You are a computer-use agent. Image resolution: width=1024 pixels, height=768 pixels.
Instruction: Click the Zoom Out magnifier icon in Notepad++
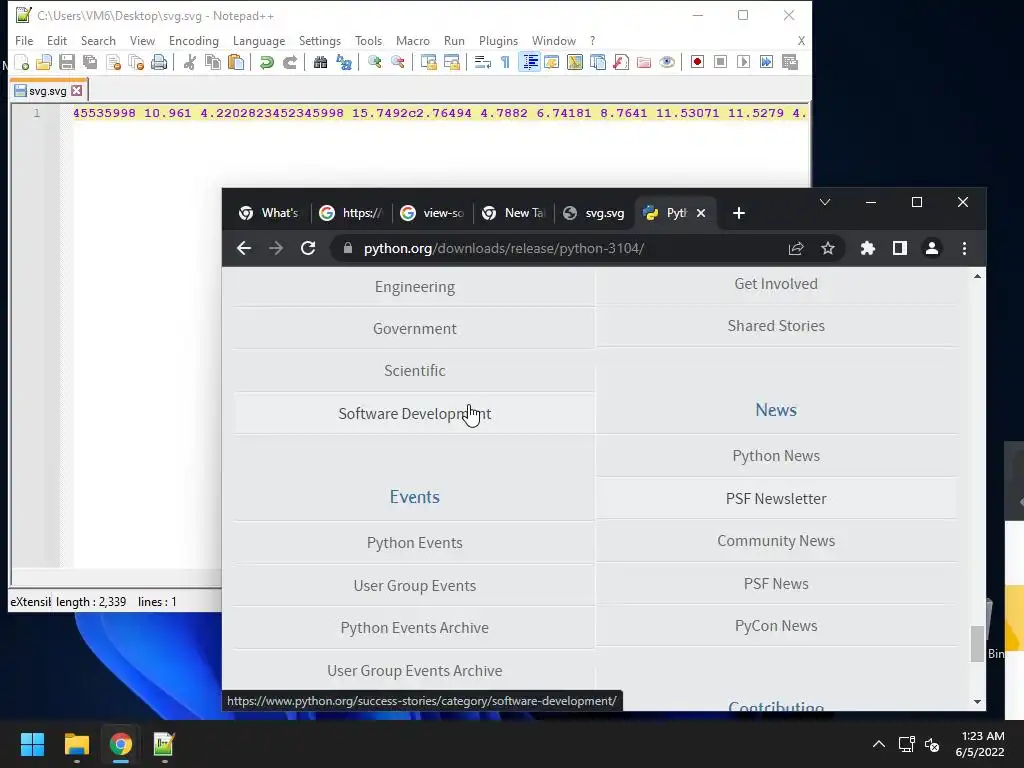pyautogui.click(x=397, y=62)
